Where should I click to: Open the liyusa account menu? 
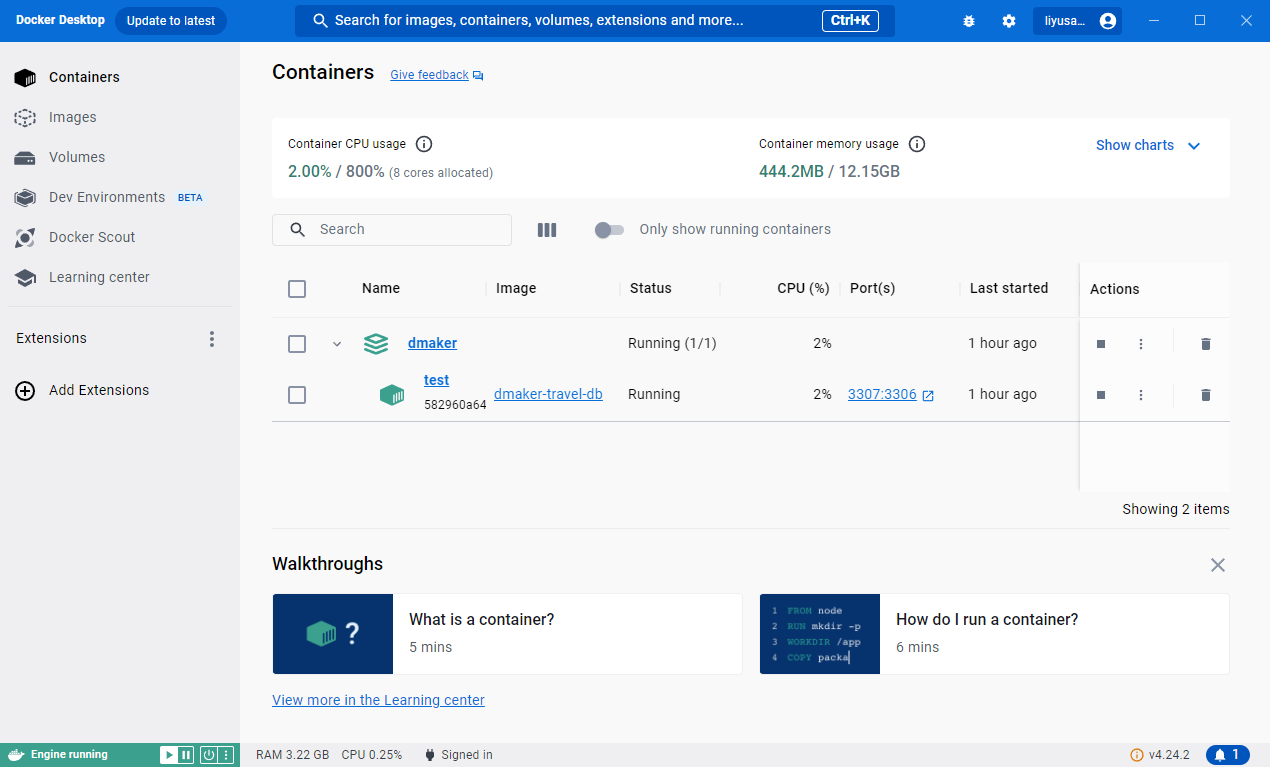[1077, 21]
